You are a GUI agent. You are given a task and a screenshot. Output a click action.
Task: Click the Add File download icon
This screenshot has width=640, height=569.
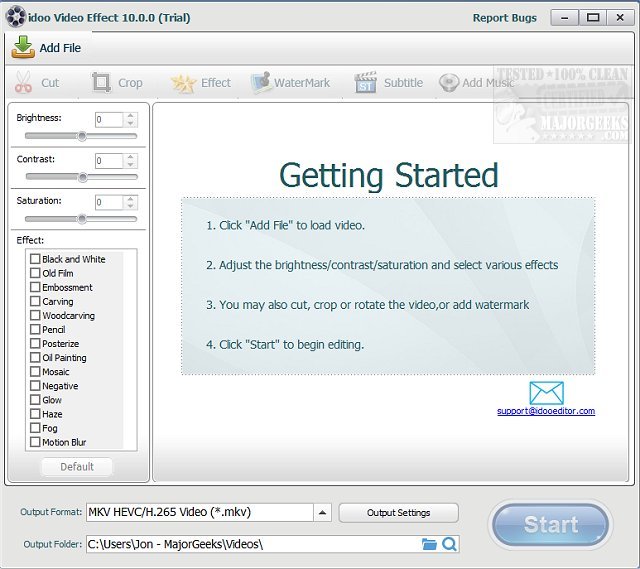click(x=23, y=47)
